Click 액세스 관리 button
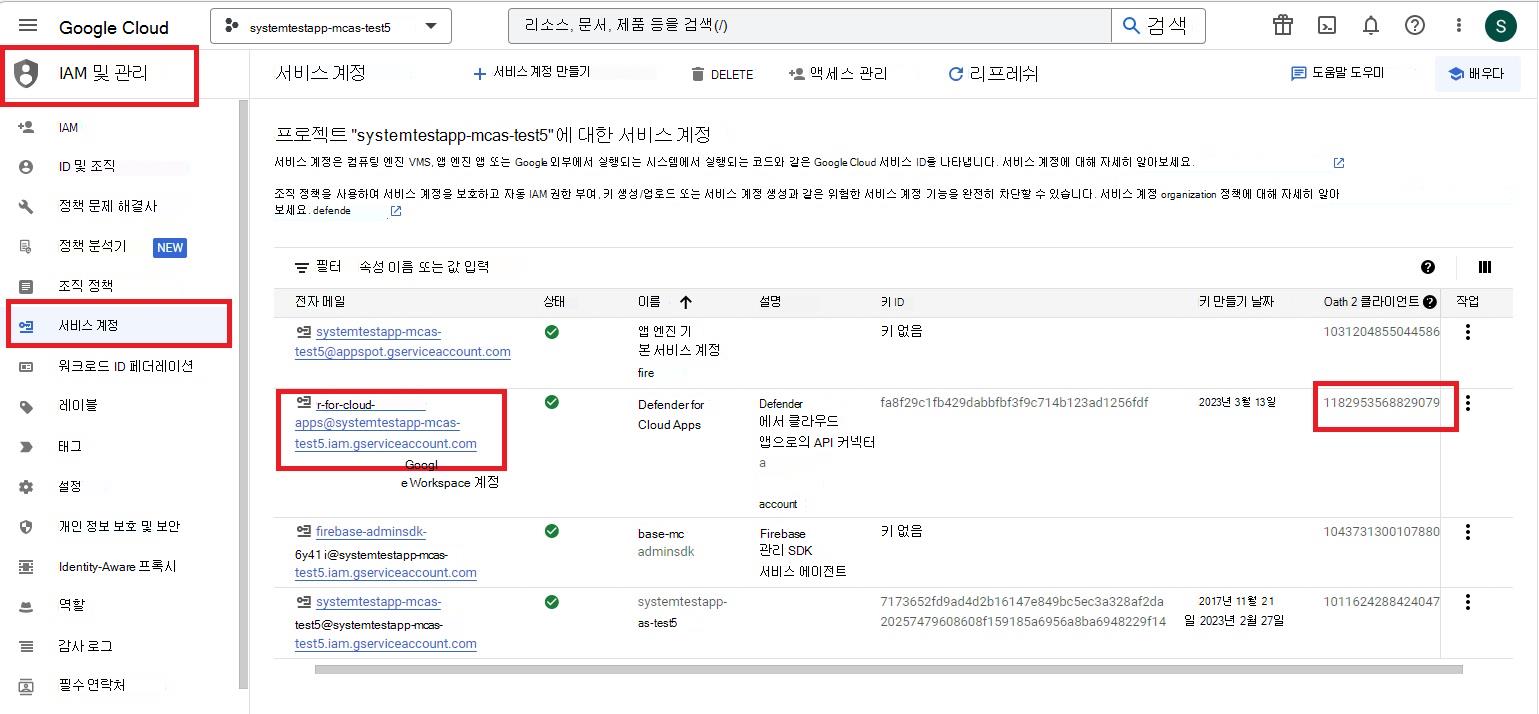1539x714 pixels. (x=838, y=74)
